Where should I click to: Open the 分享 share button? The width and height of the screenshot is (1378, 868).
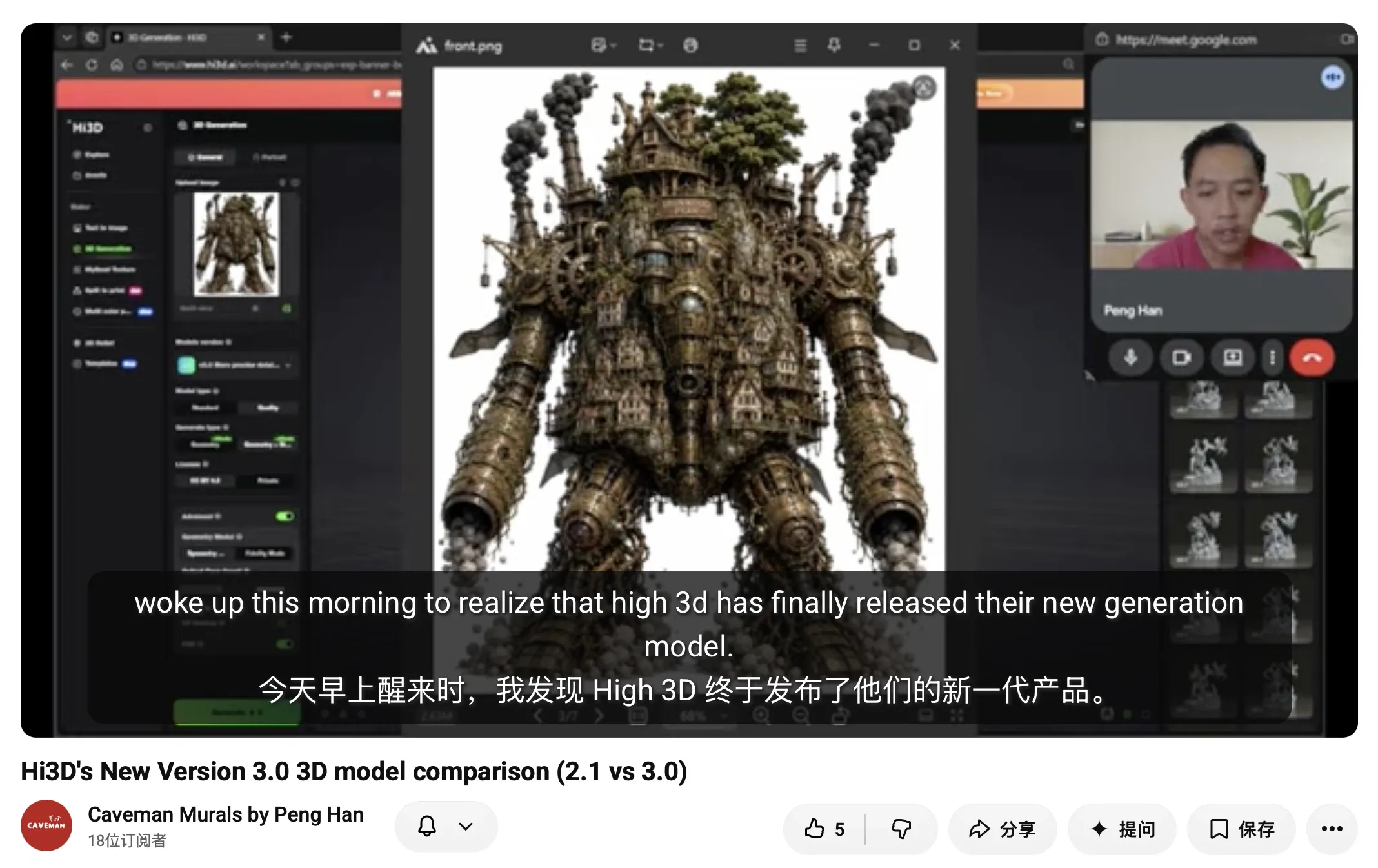click(1002, 829)
